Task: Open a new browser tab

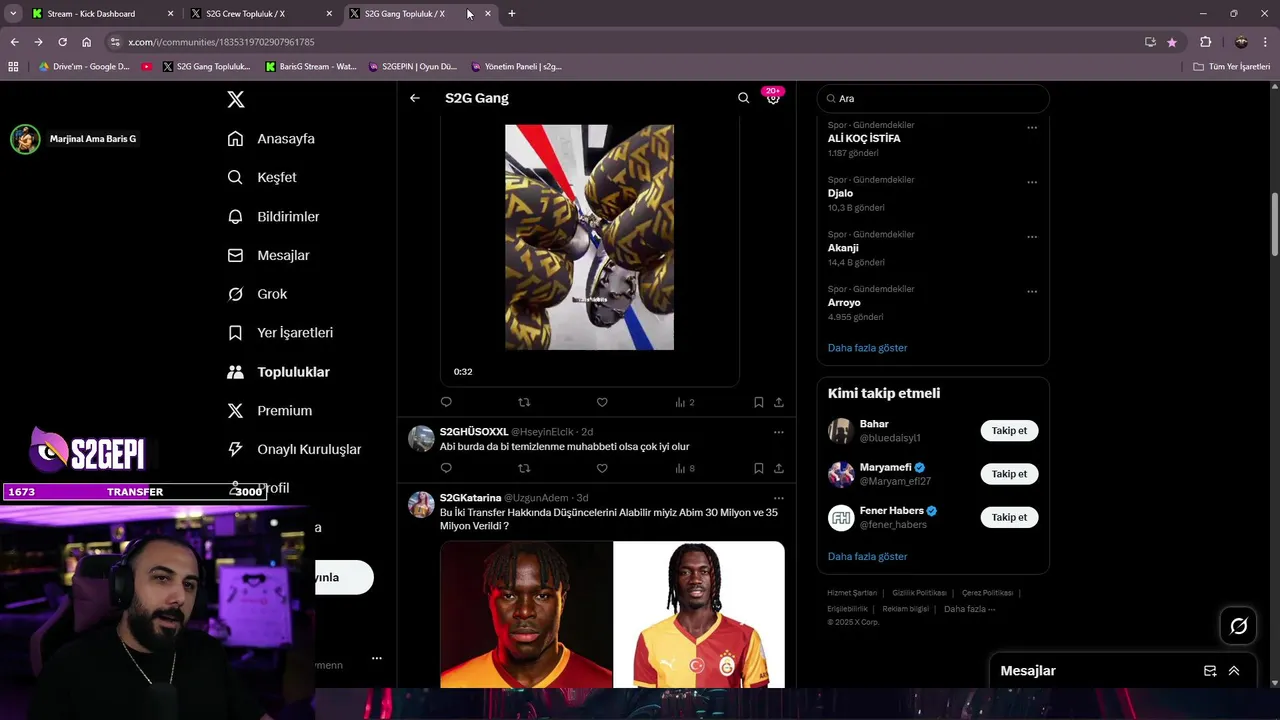Action: pos(512,14)
